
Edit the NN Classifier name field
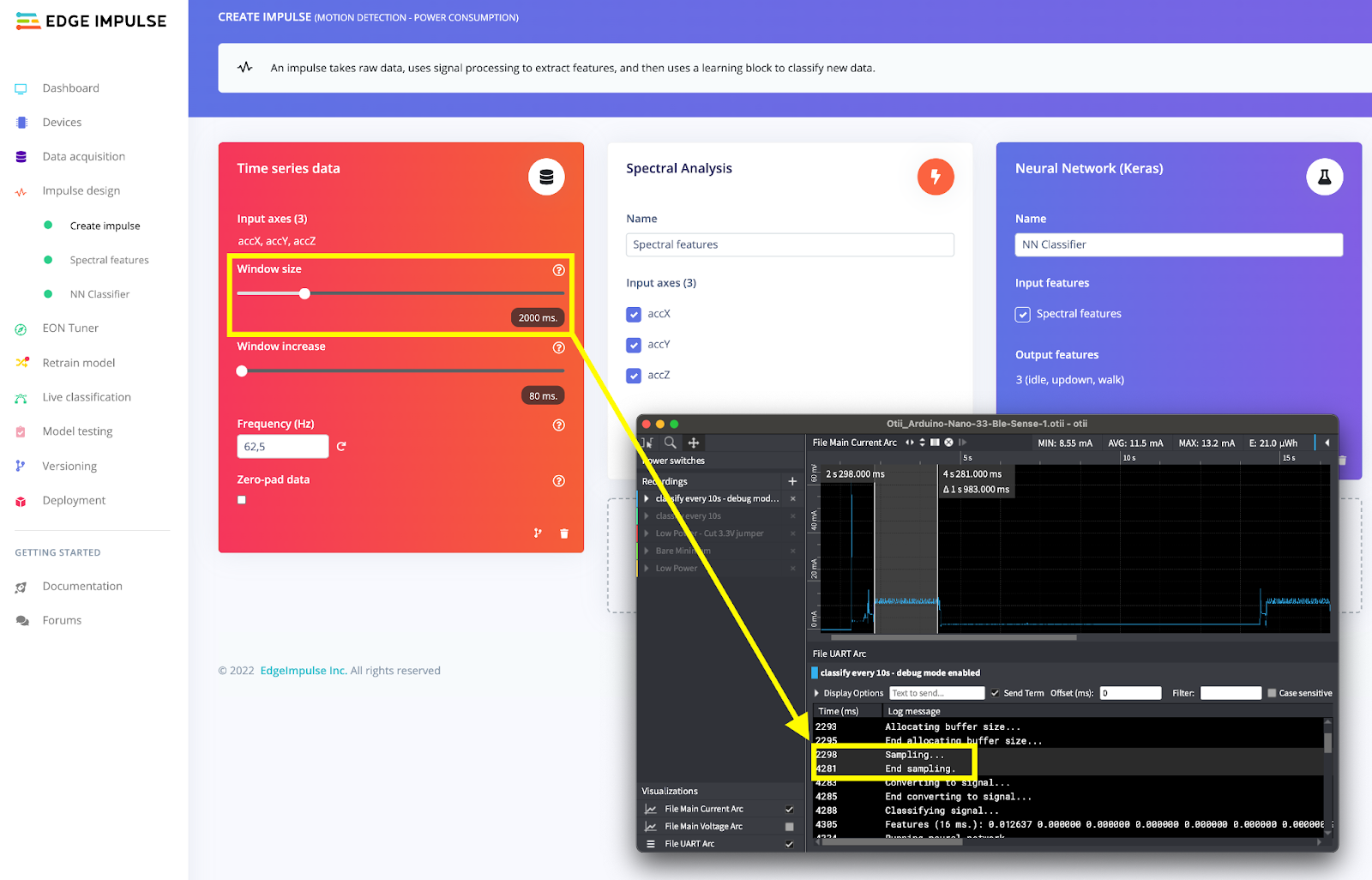click(1179, 244)
